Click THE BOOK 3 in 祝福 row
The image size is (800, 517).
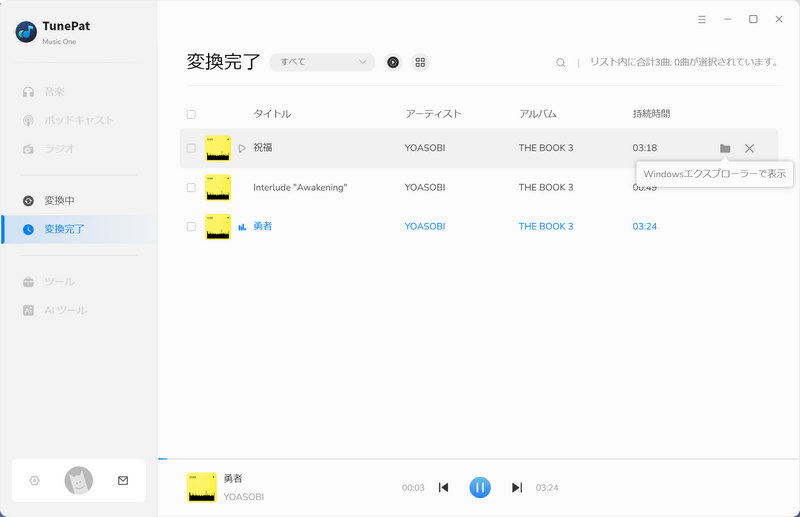[x=546, y=148]
